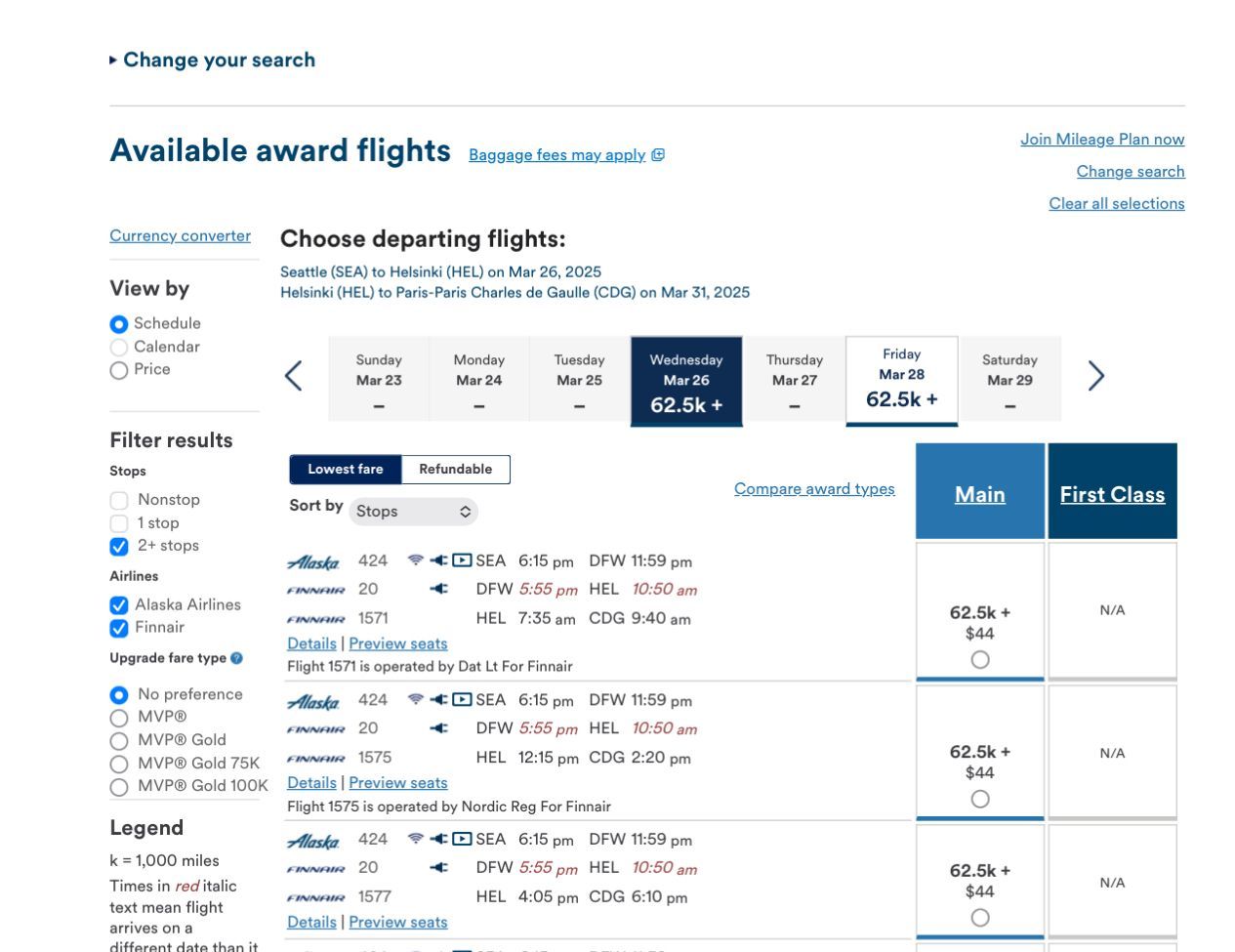Viewport: 1235px width, 952px height.
Task: Click entertainment icon on second flight 424
Action: (462, 699)
